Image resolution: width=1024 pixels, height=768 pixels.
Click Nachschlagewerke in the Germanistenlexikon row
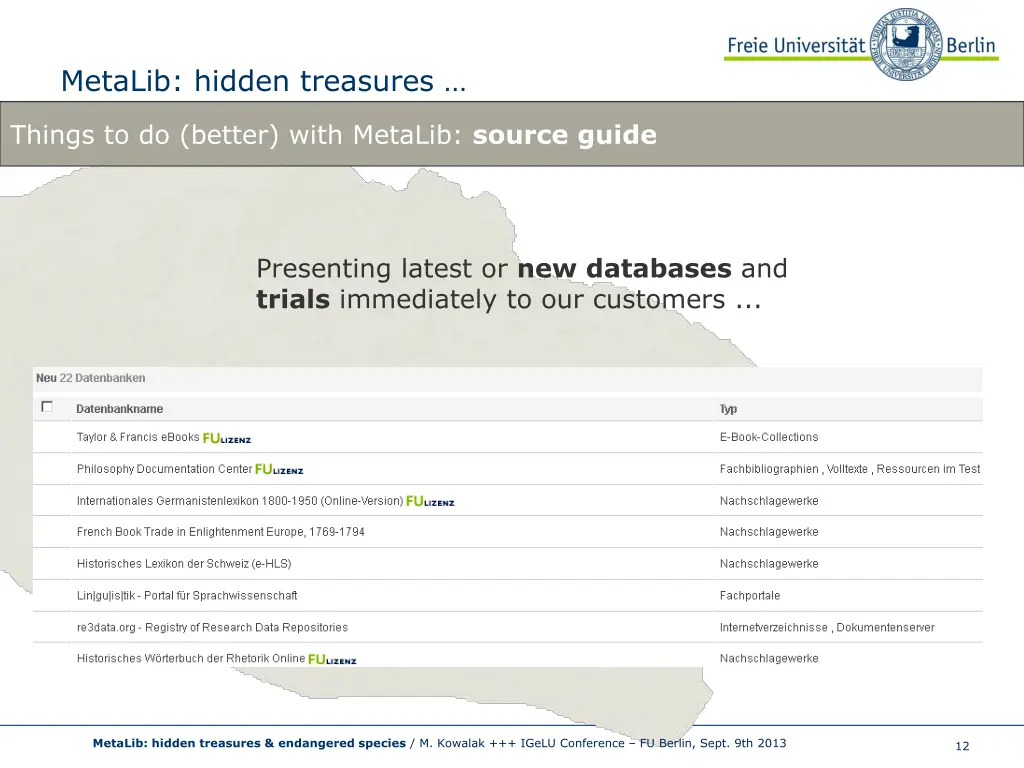click(x=769, y=501)
